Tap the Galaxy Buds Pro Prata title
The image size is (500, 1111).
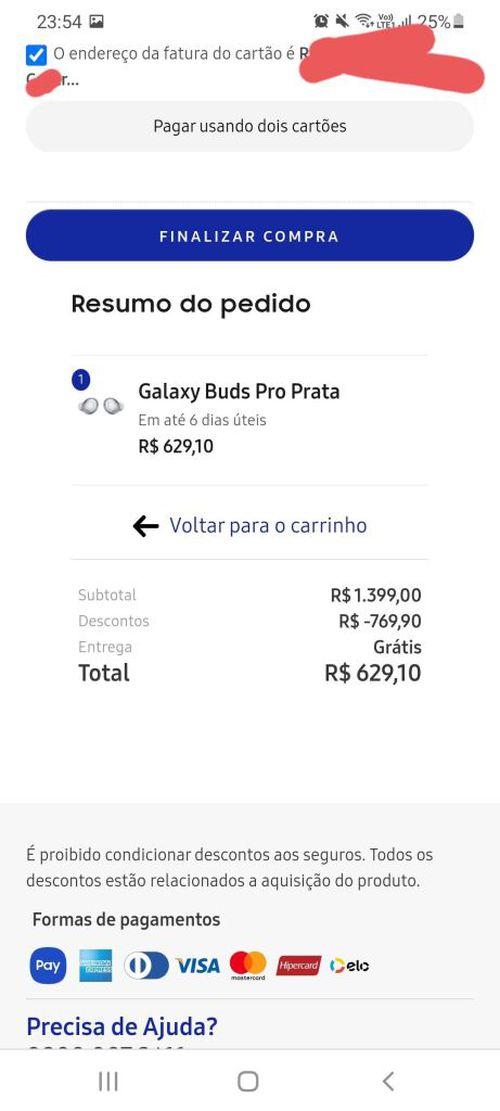[239, 391]
